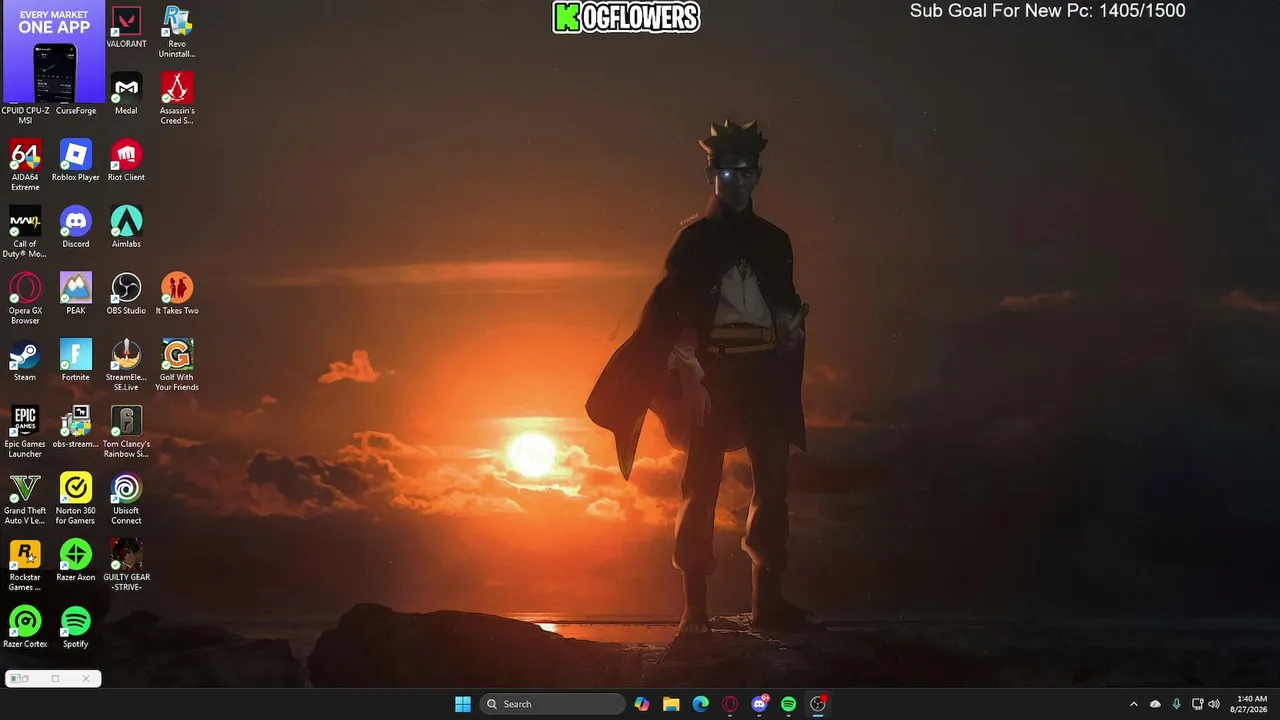This screenshot has width=1280, height=720.
Task: Select the Razer Cortex desktop icon
Action: coord(25,628)
